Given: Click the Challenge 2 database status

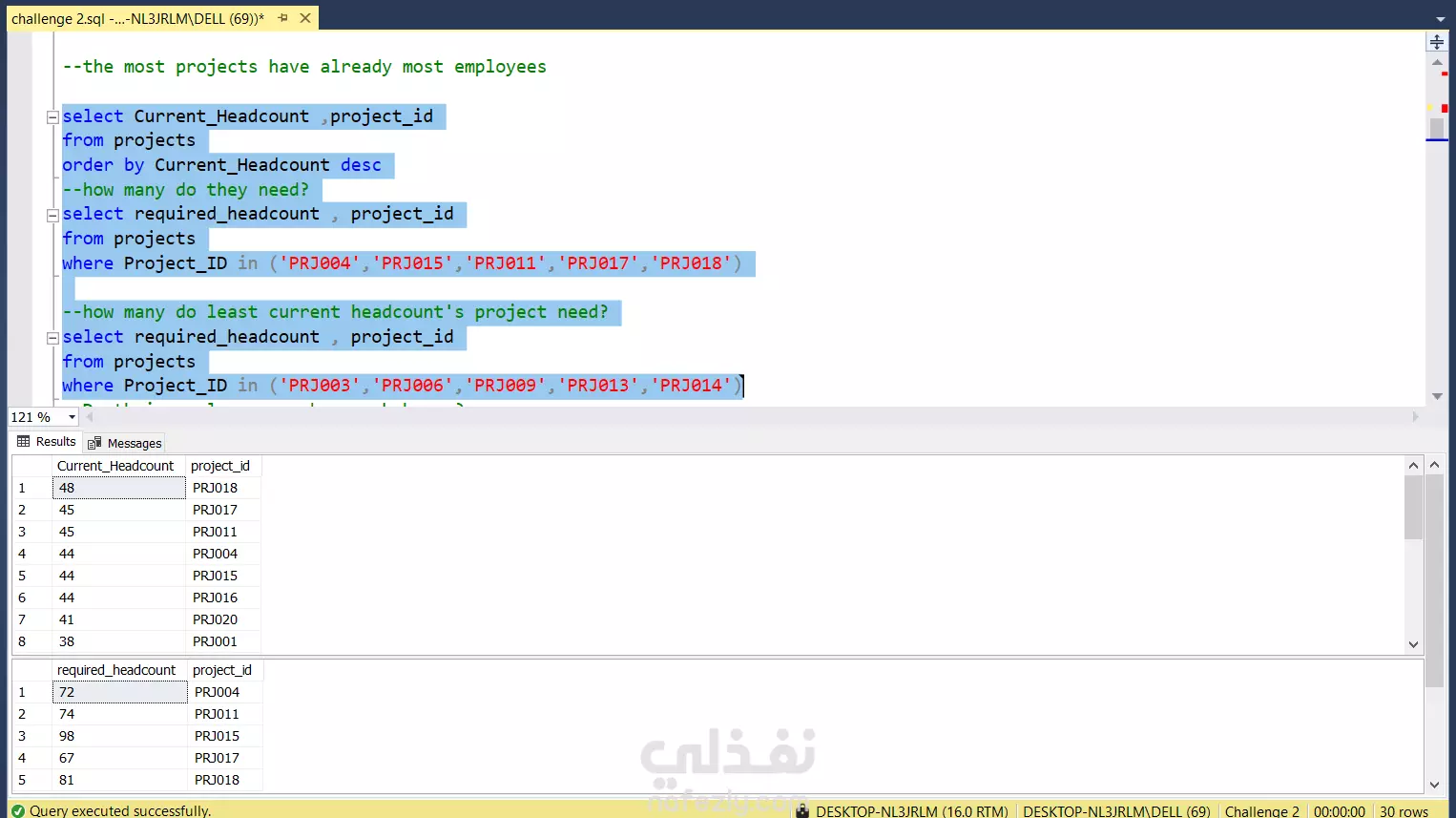Looking at the screenshot, I should 1262,811.
